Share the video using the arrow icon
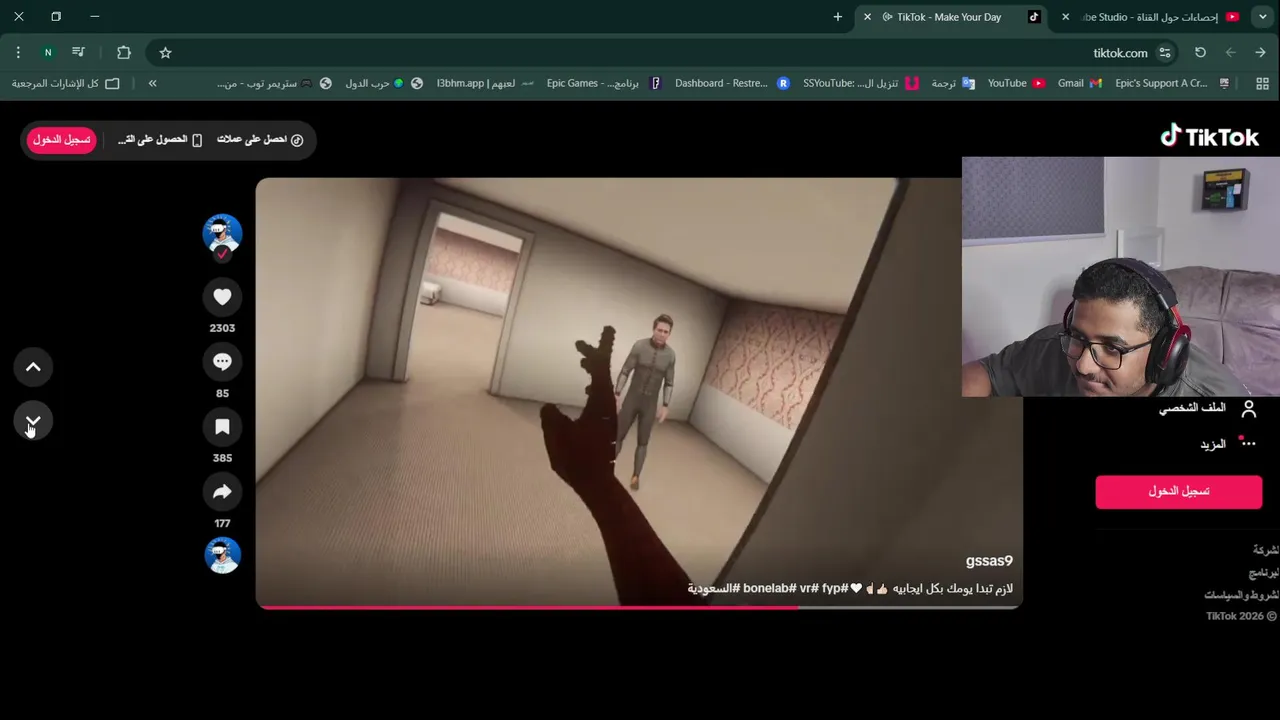This screenshot has width=1280, height=720. click(222, 492)
